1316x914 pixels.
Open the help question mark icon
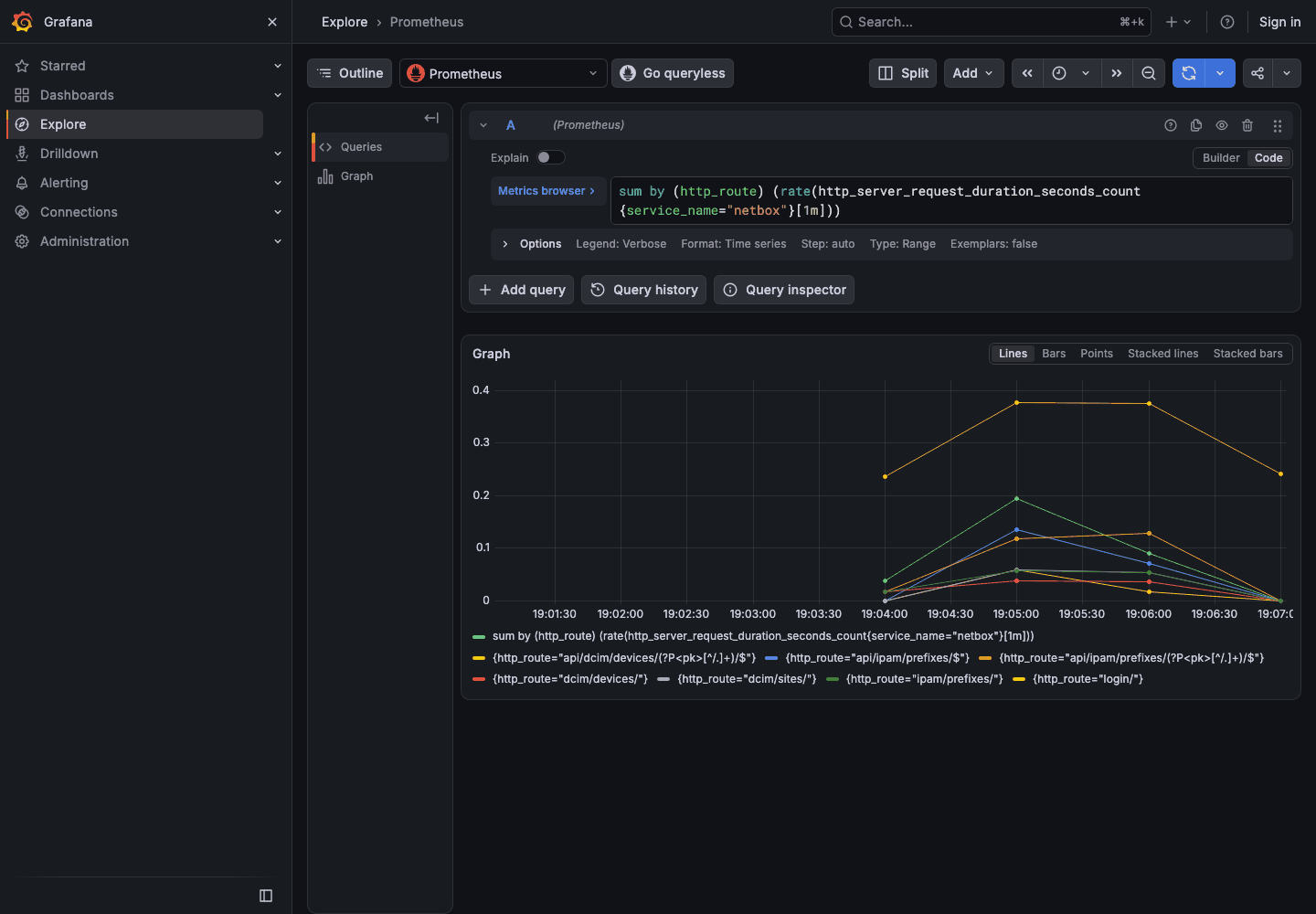pyautogui.click(x=1227, y=22)
